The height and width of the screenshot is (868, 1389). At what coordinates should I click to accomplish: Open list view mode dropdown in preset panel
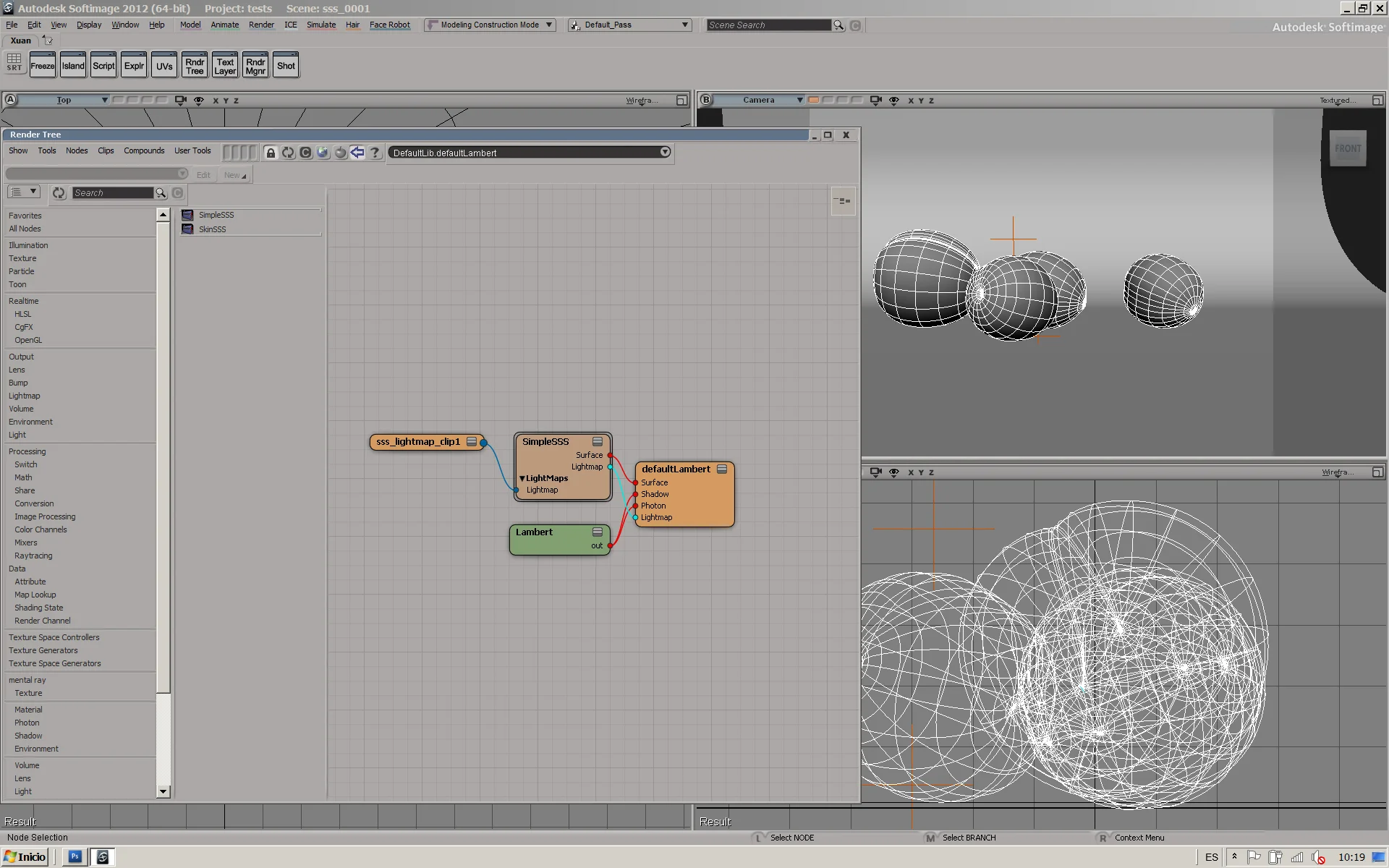pos(24,192)
